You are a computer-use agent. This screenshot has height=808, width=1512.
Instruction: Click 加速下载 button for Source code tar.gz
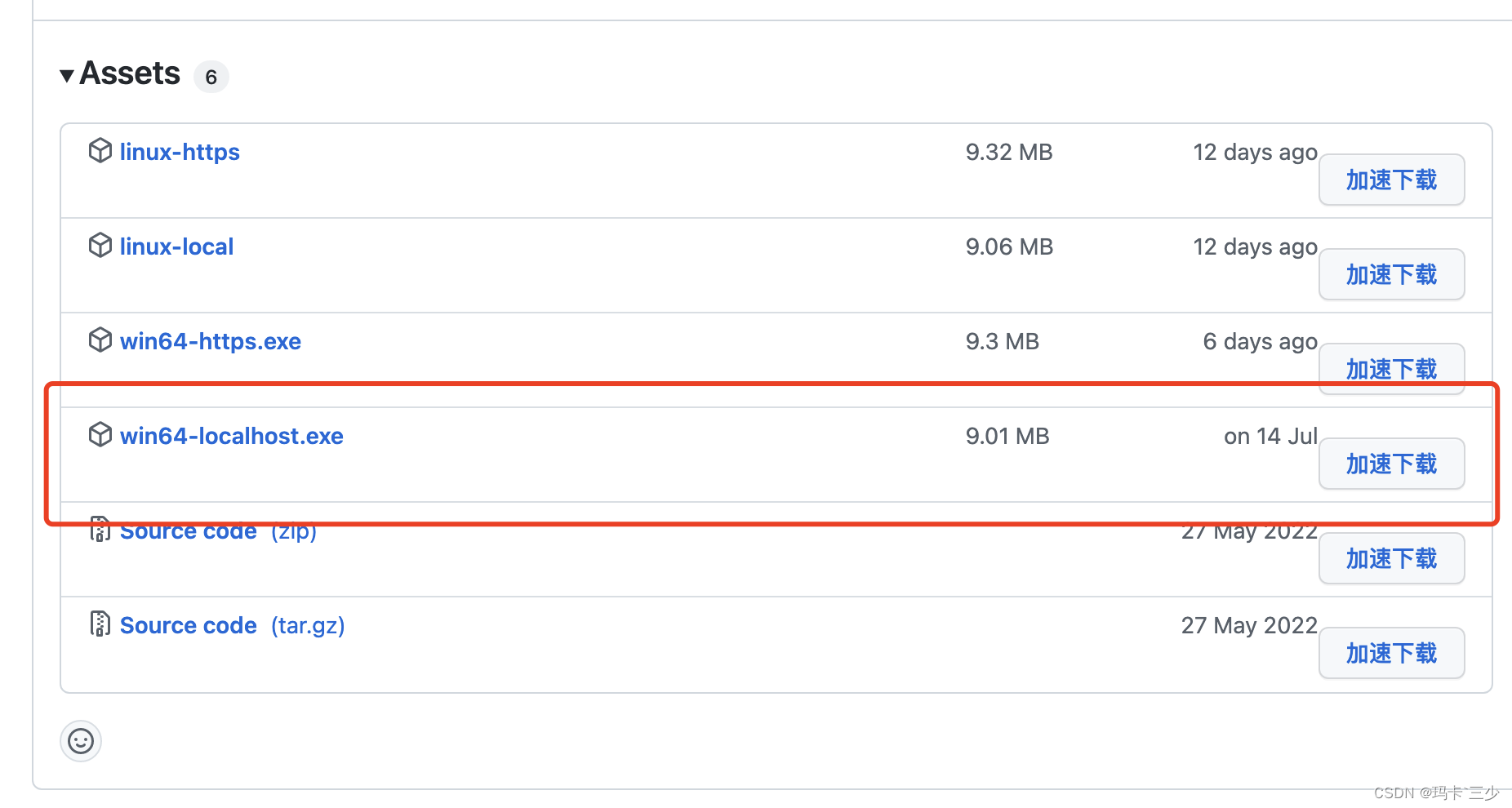[x=1391, y=653]
